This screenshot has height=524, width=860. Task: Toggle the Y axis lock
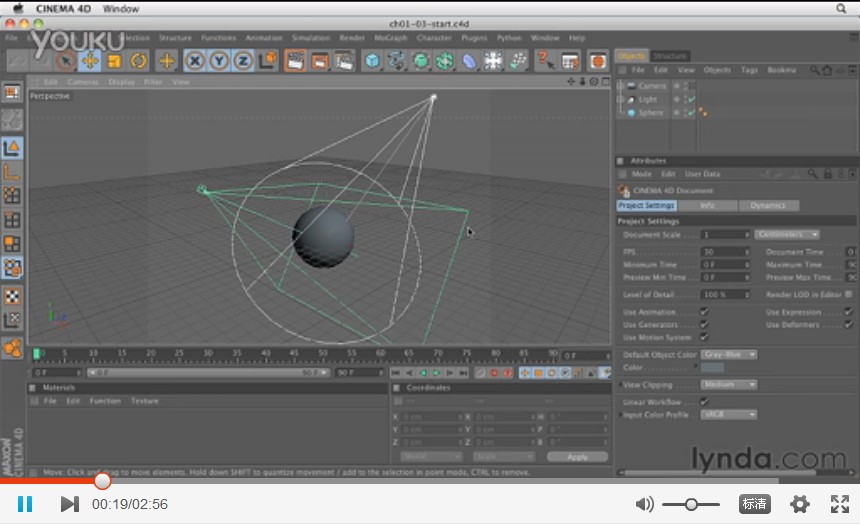point(219,61)
